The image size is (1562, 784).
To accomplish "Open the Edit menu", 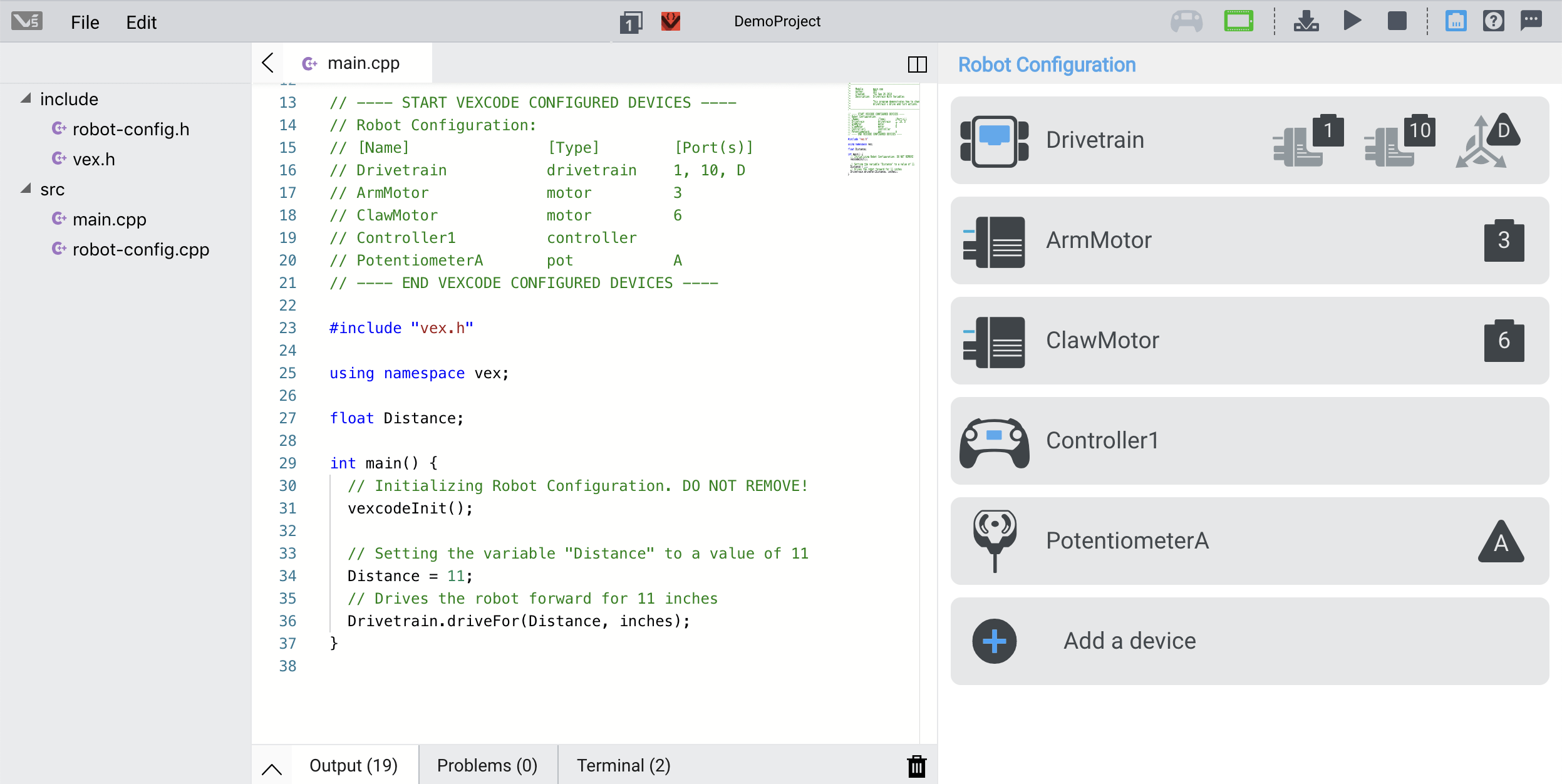I will [142, 23].
